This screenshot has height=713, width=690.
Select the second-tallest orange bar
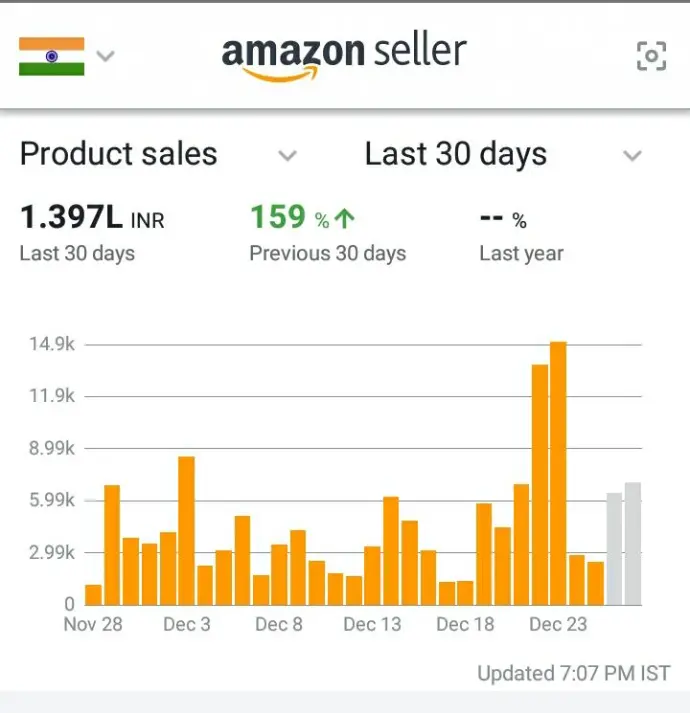click(x=540, y=485)
